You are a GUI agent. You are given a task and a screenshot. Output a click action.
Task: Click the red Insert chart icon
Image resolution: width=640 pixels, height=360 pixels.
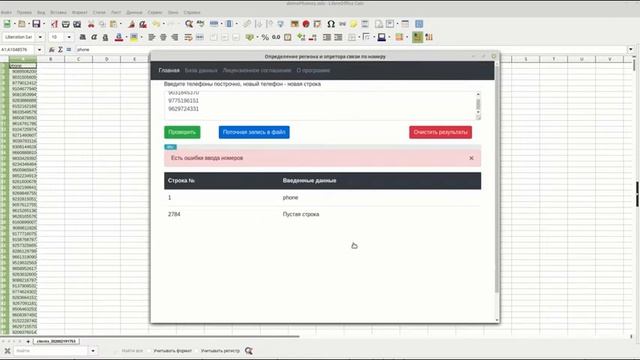(306, 24)
